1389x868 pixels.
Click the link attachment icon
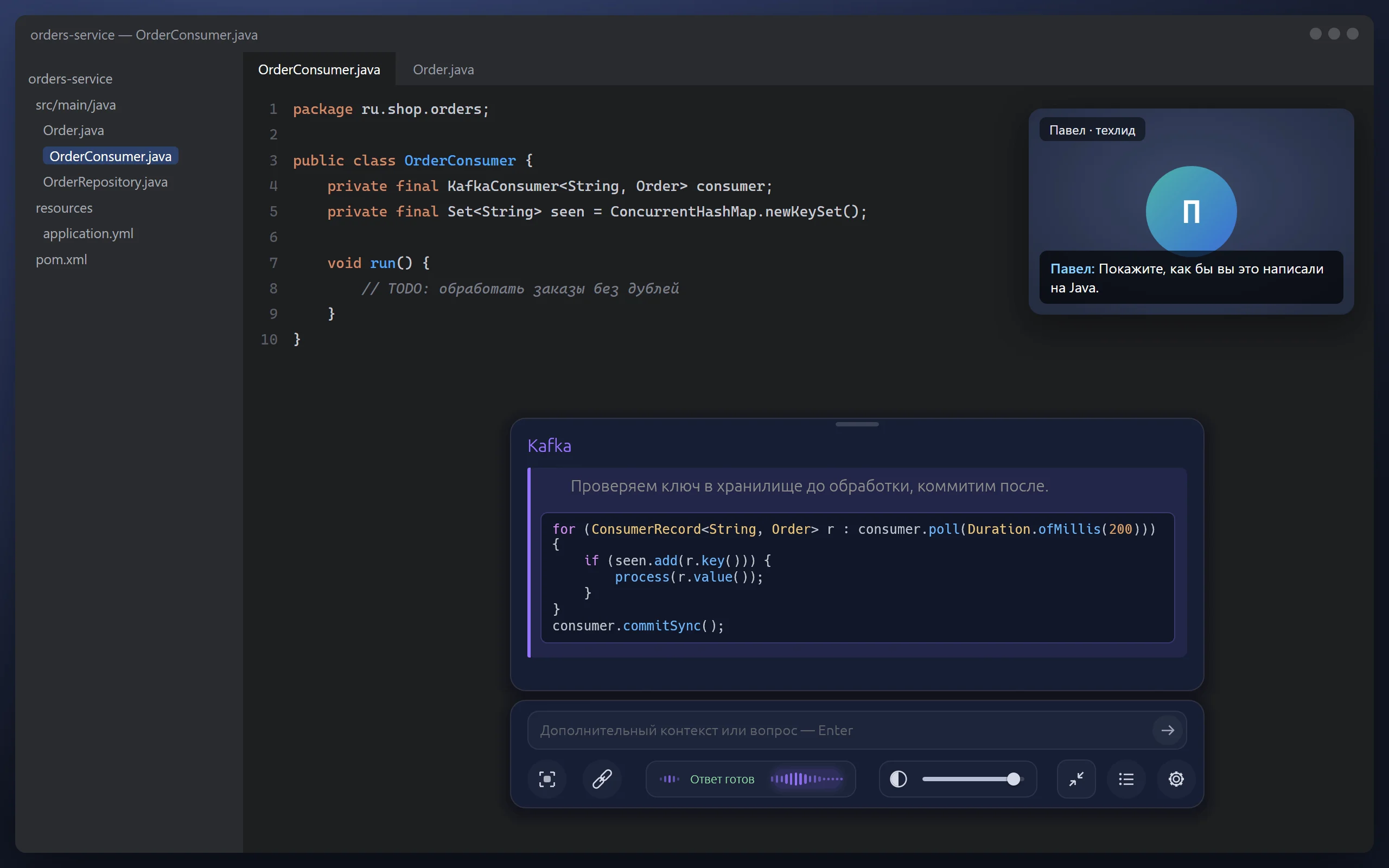(602, 779)
